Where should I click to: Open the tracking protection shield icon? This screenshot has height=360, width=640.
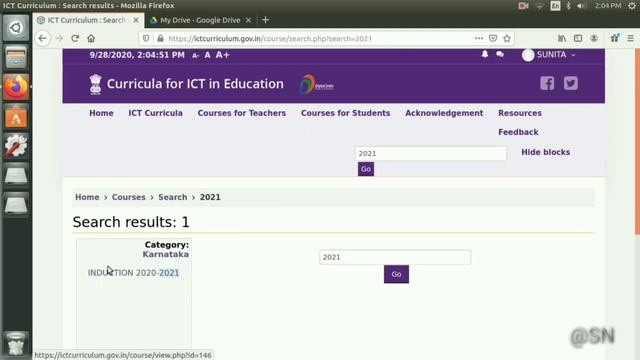pyautogui.click(x=146, y=38)
